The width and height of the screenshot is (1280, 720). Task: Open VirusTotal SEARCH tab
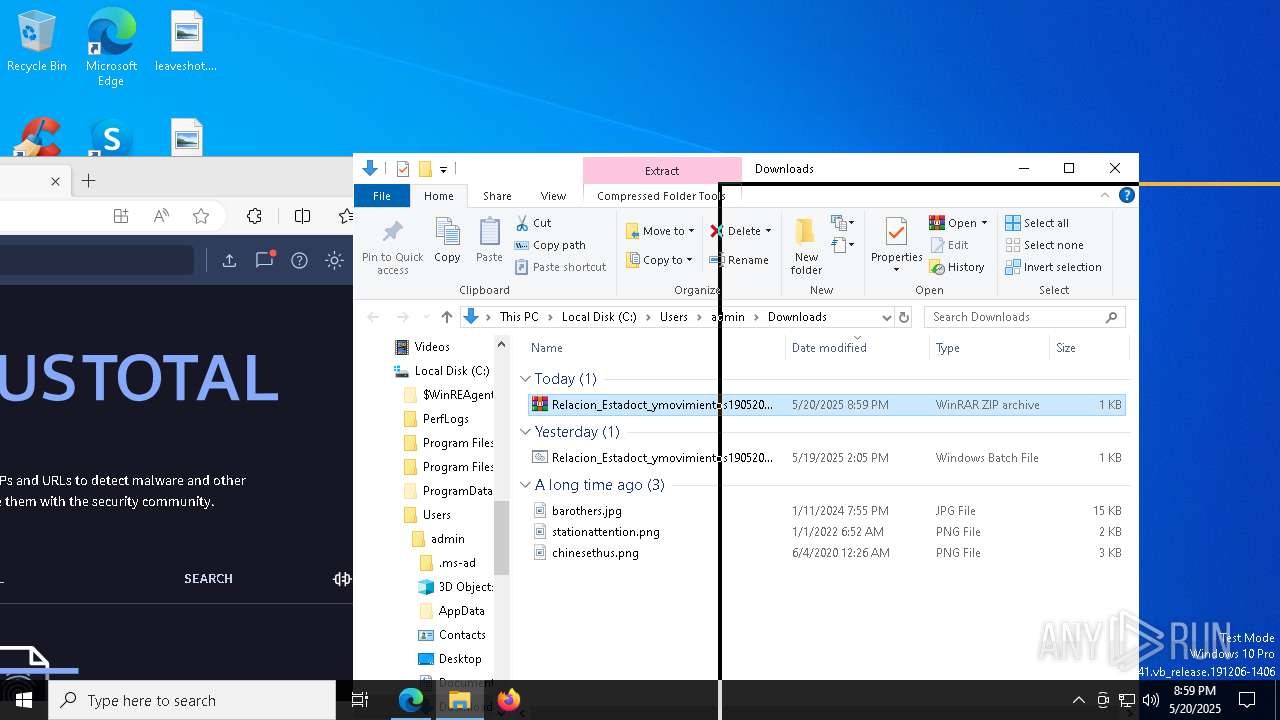point(208,579)
